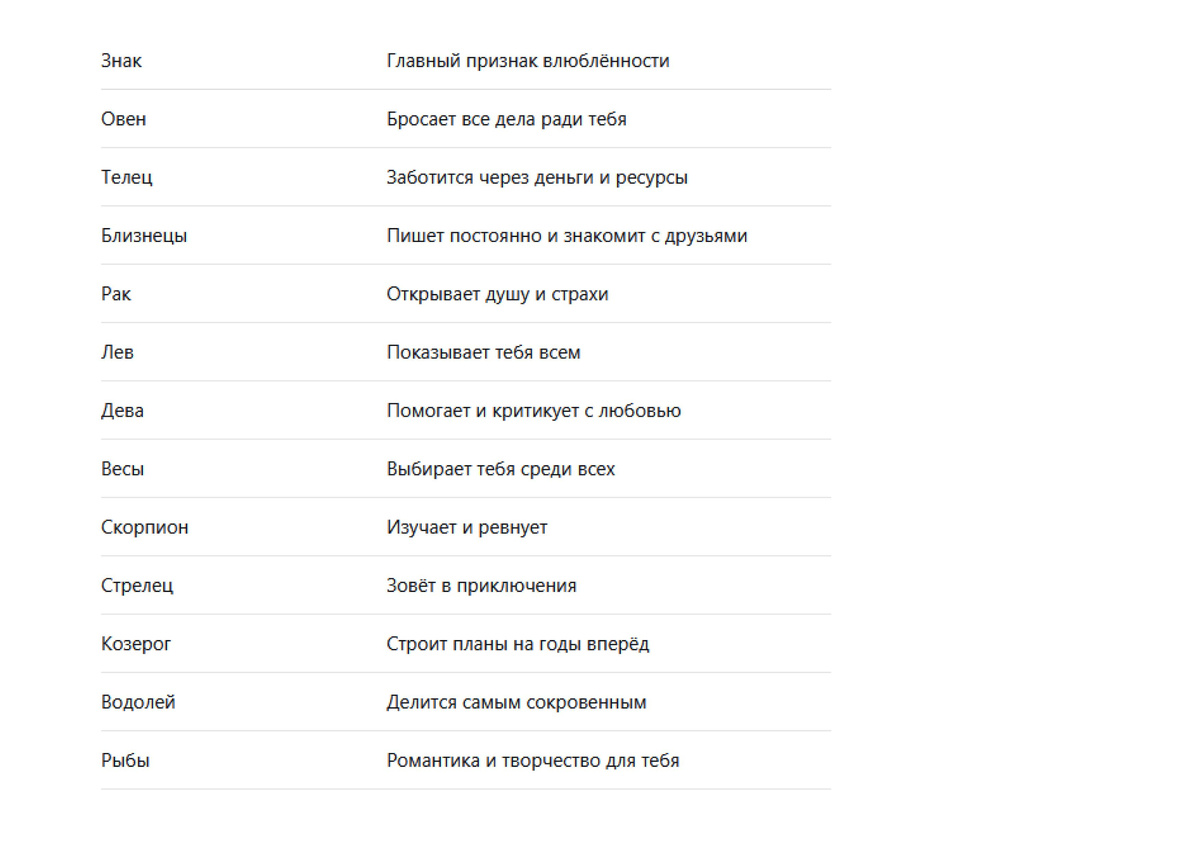
Task: Click the 'Рак' sign cell
Action: click(x=116, y=294)
